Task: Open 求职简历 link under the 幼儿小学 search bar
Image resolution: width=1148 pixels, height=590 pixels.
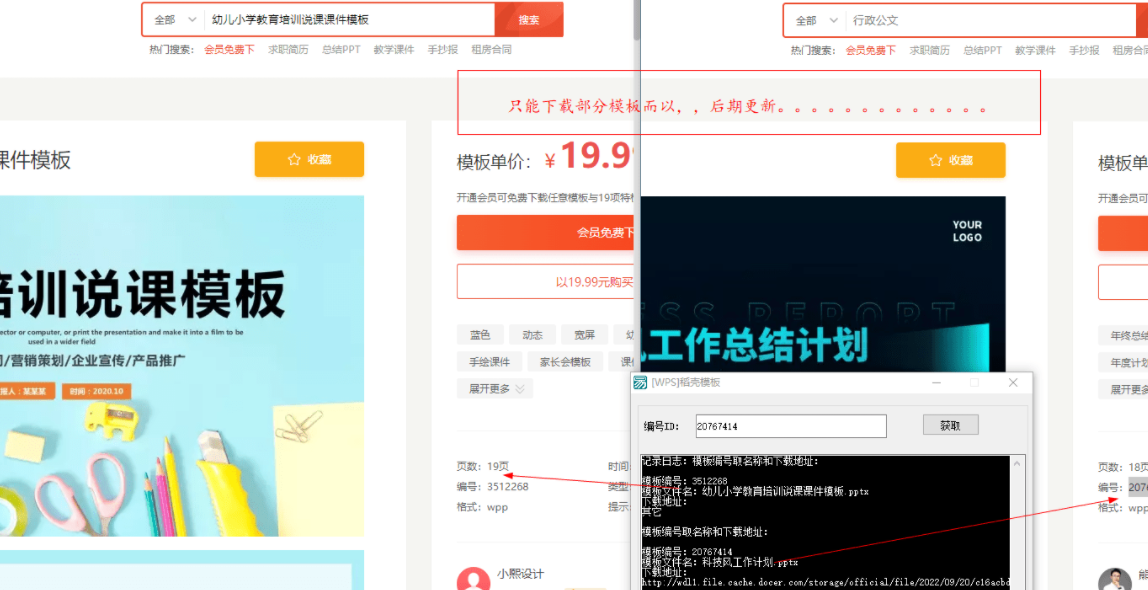Action: [288, 50]
